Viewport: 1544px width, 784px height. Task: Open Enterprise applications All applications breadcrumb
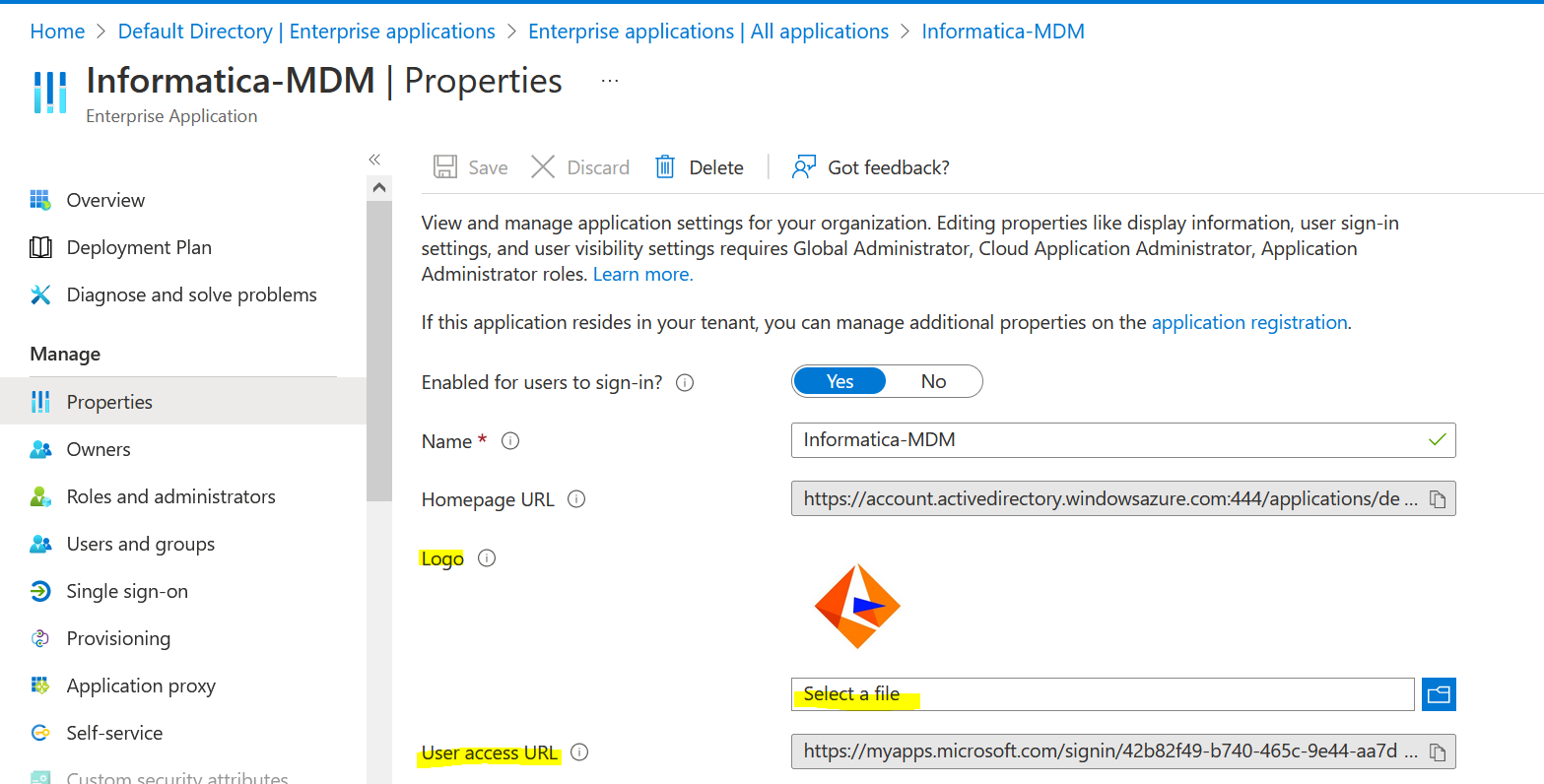708,32
